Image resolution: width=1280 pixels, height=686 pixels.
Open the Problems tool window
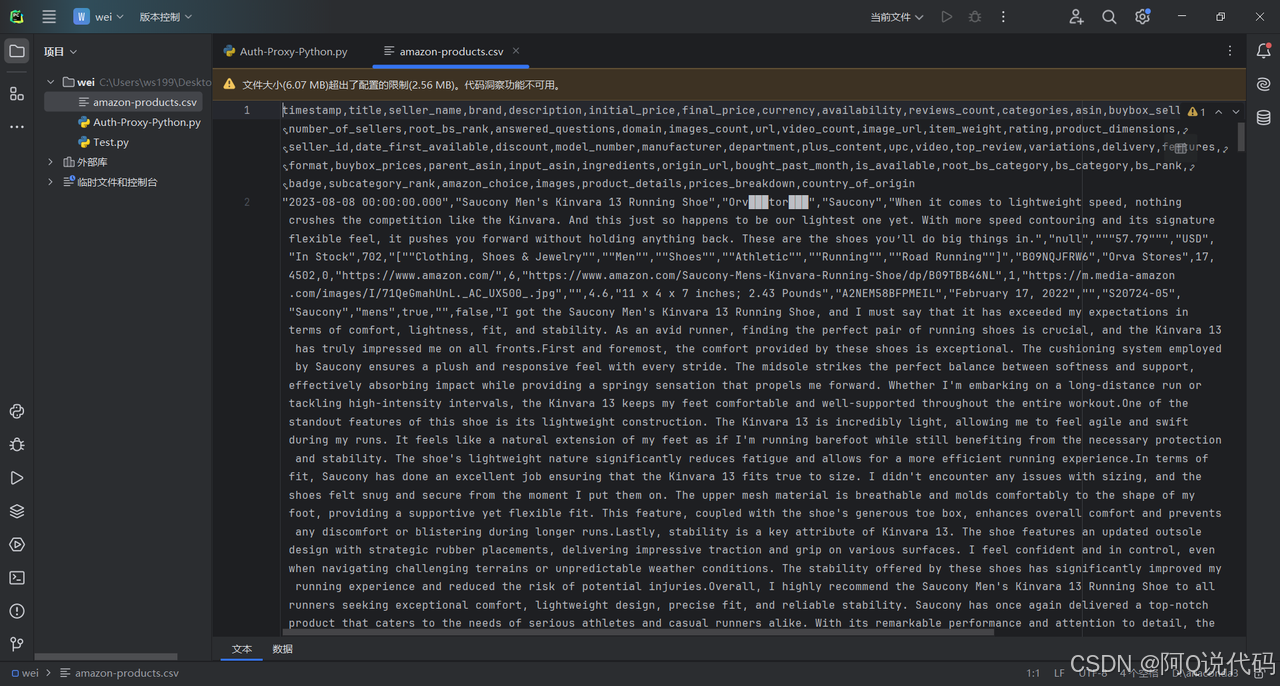pos(17,611)
